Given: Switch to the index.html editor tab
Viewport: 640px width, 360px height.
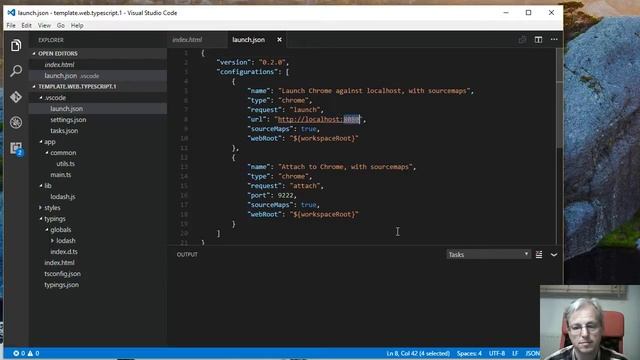Looking at the screenshot, I should click(187, 40).
